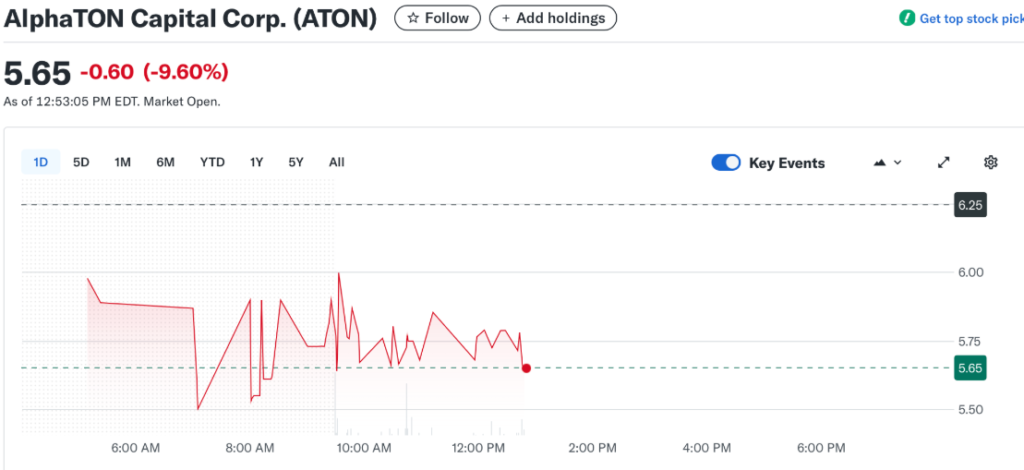Click the 6.25 previous close label
Viewport: 1024px width, 470px height.
tap(970, 204)
